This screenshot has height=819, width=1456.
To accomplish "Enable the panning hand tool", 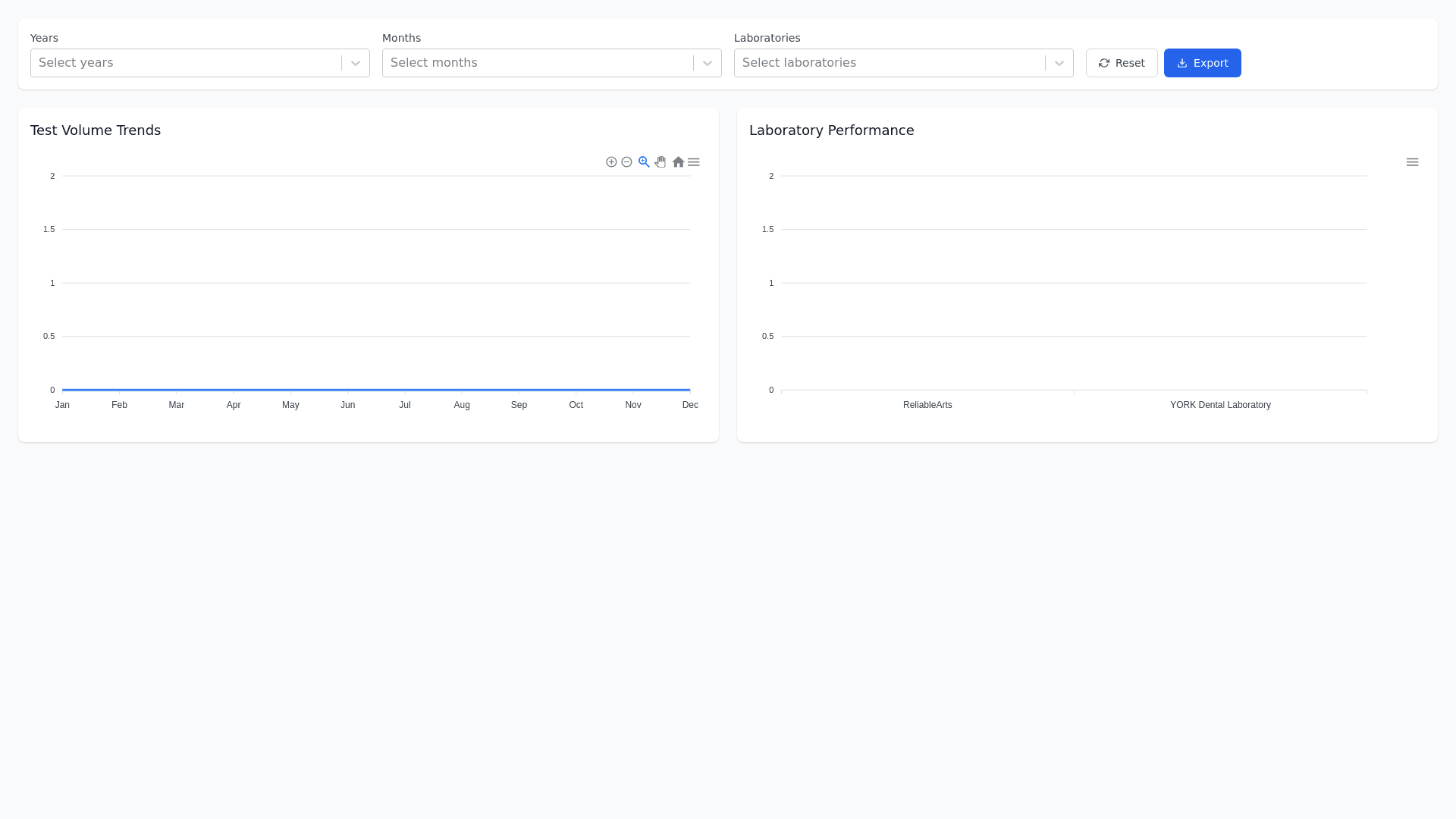I will 661,162.
